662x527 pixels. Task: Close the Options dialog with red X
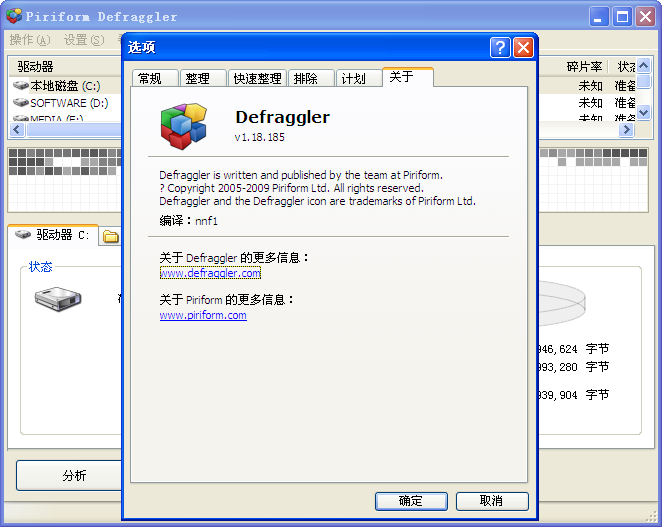tap(523, 47)
